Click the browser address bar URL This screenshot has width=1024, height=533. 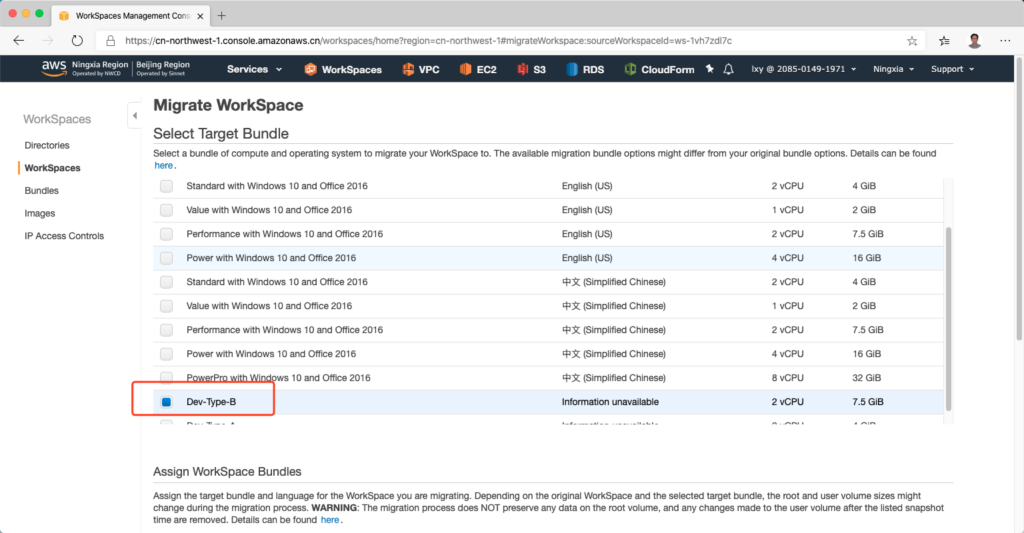click(x=428, y=41)
